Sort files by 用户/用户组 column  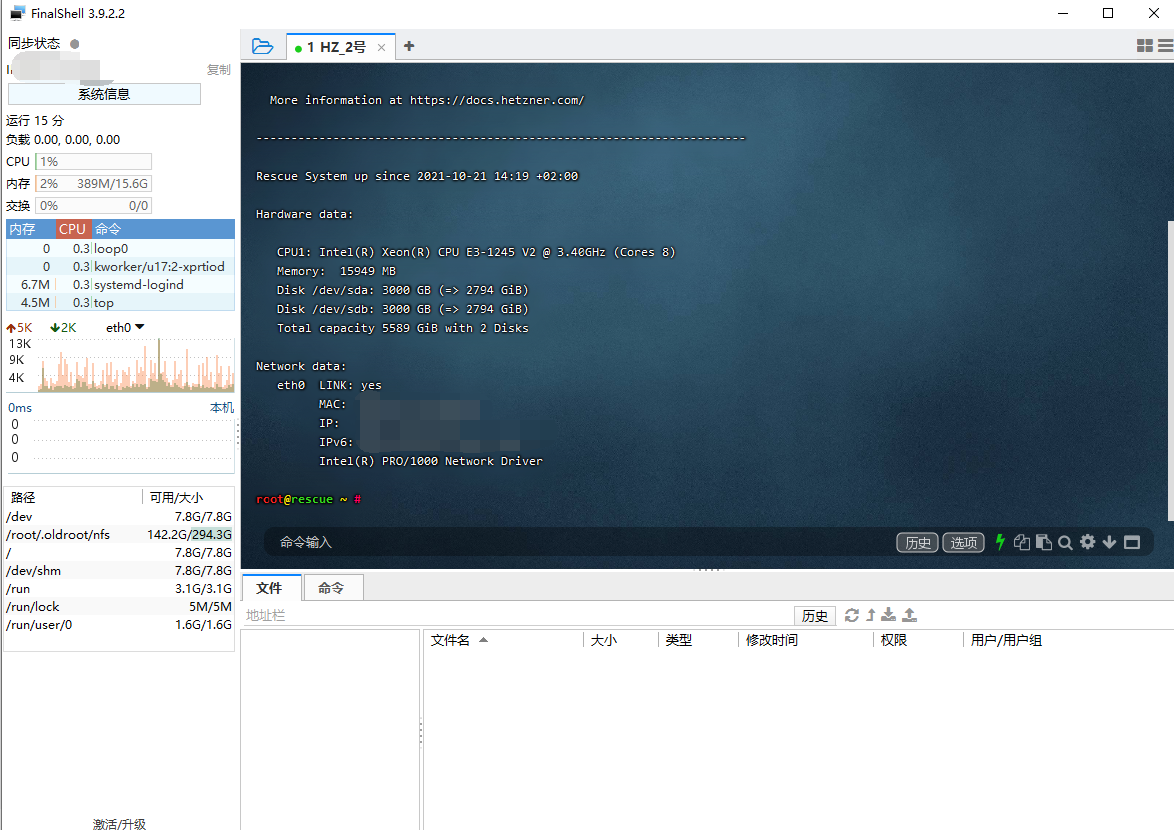tap(1068, 641)
